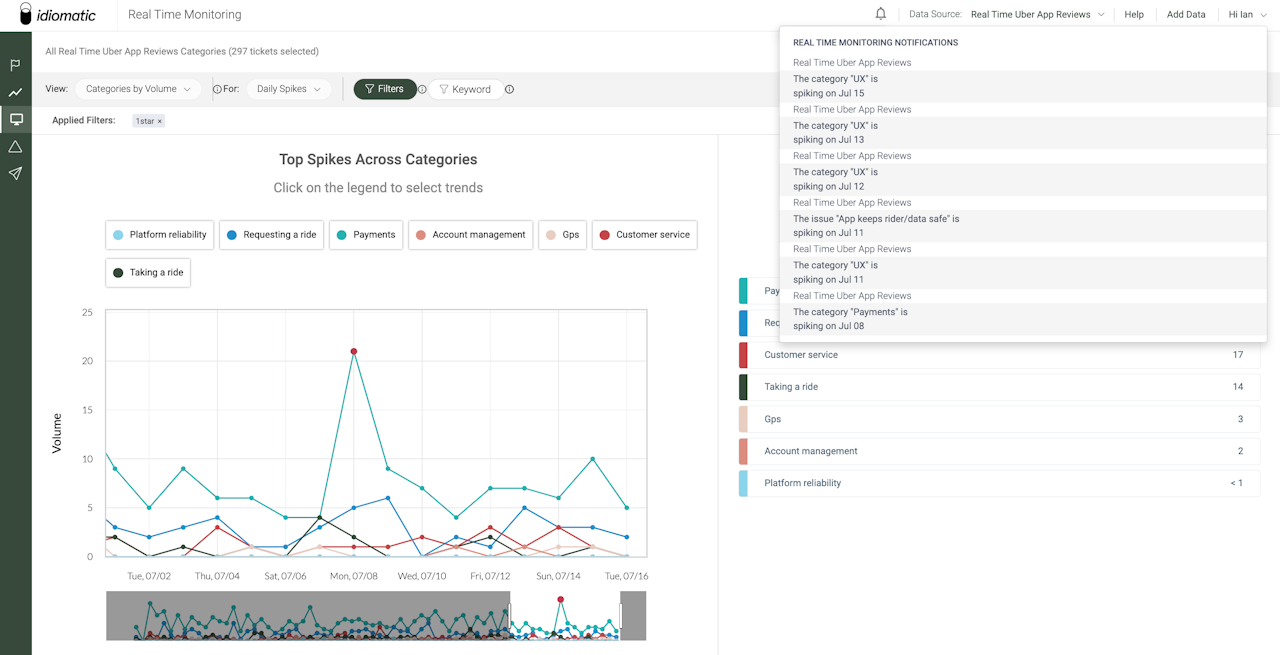Expand the Categories by Volume dropdown
Viewport: 1280px width, 655px height.
(138, 89)
